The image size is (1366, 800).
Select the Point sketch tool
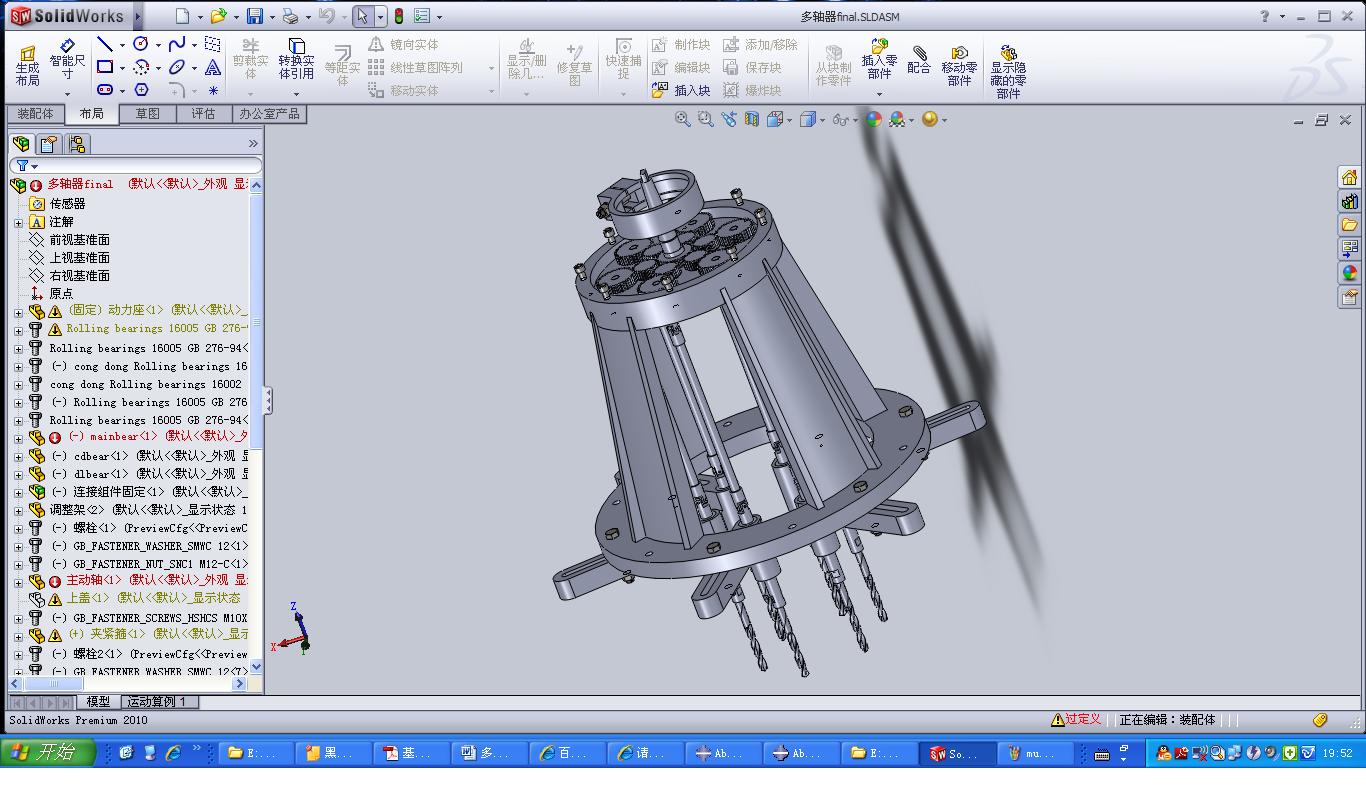pyautogui.click(x=213, y=91)
